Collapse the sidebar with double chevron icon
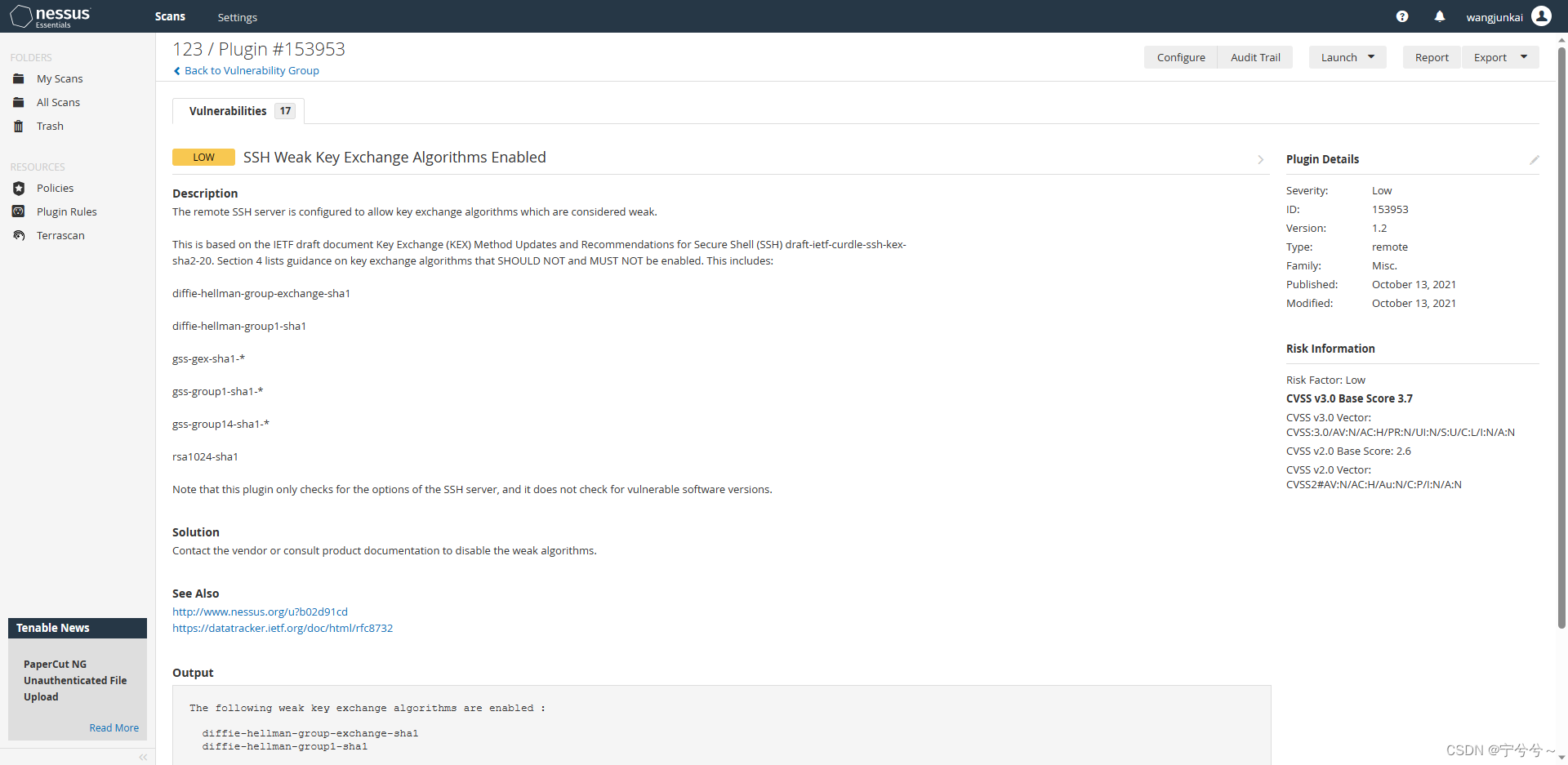 [143, 757]
